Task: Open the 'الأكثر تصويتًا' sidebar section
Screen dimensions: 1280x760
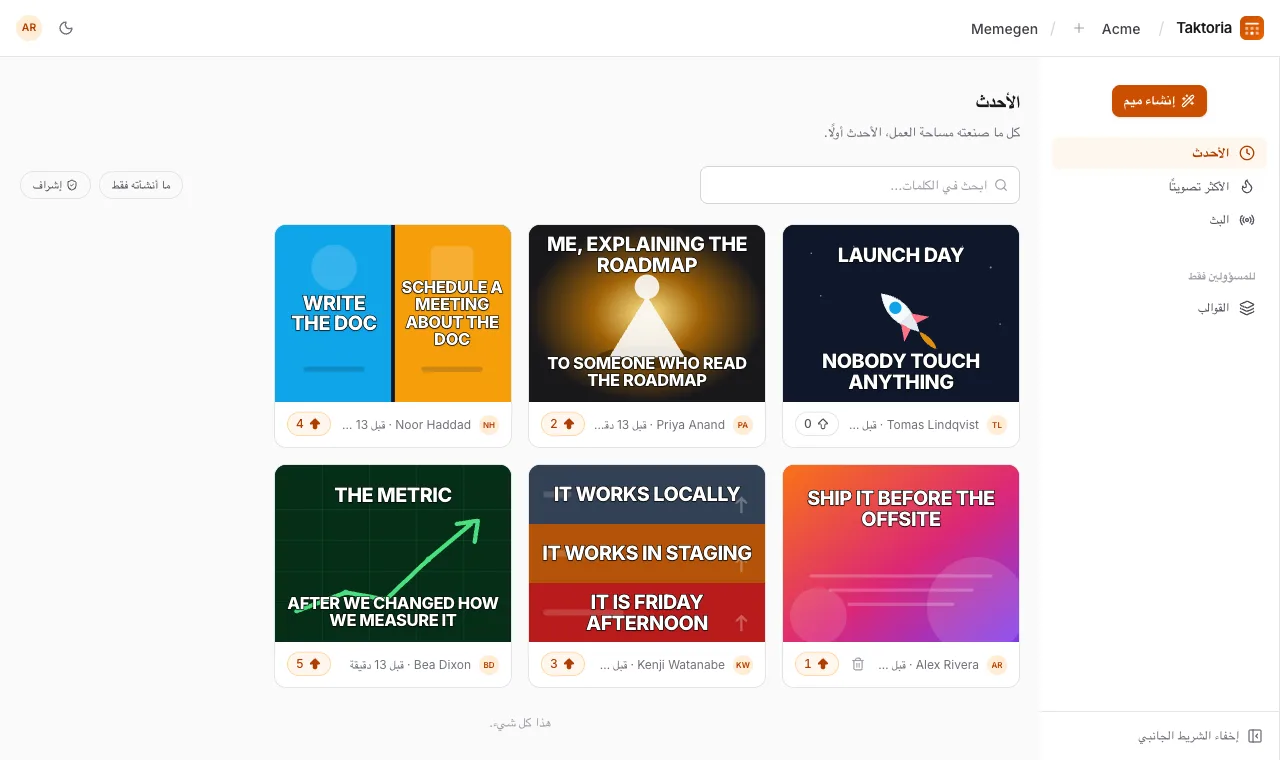Action: point(1159,186)
